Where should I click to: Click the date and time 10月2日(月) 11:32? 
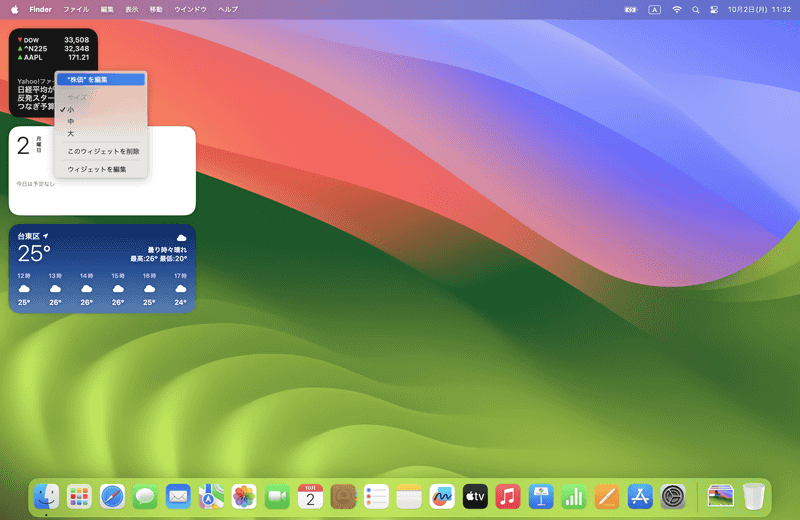tap(759, 10)
